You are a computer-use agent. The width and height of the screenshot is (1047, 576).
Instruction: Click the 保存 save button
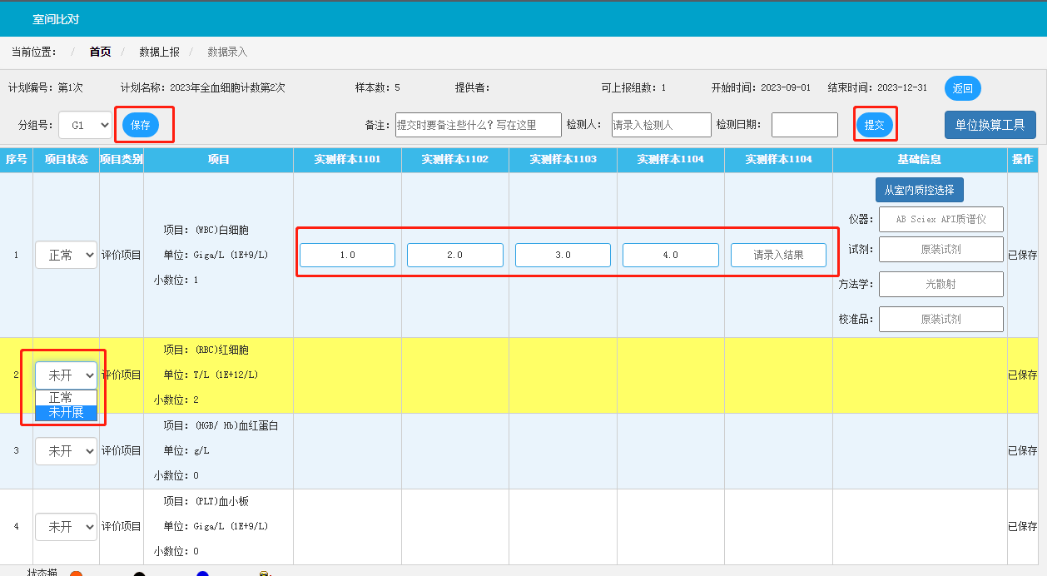click(140, 125)
